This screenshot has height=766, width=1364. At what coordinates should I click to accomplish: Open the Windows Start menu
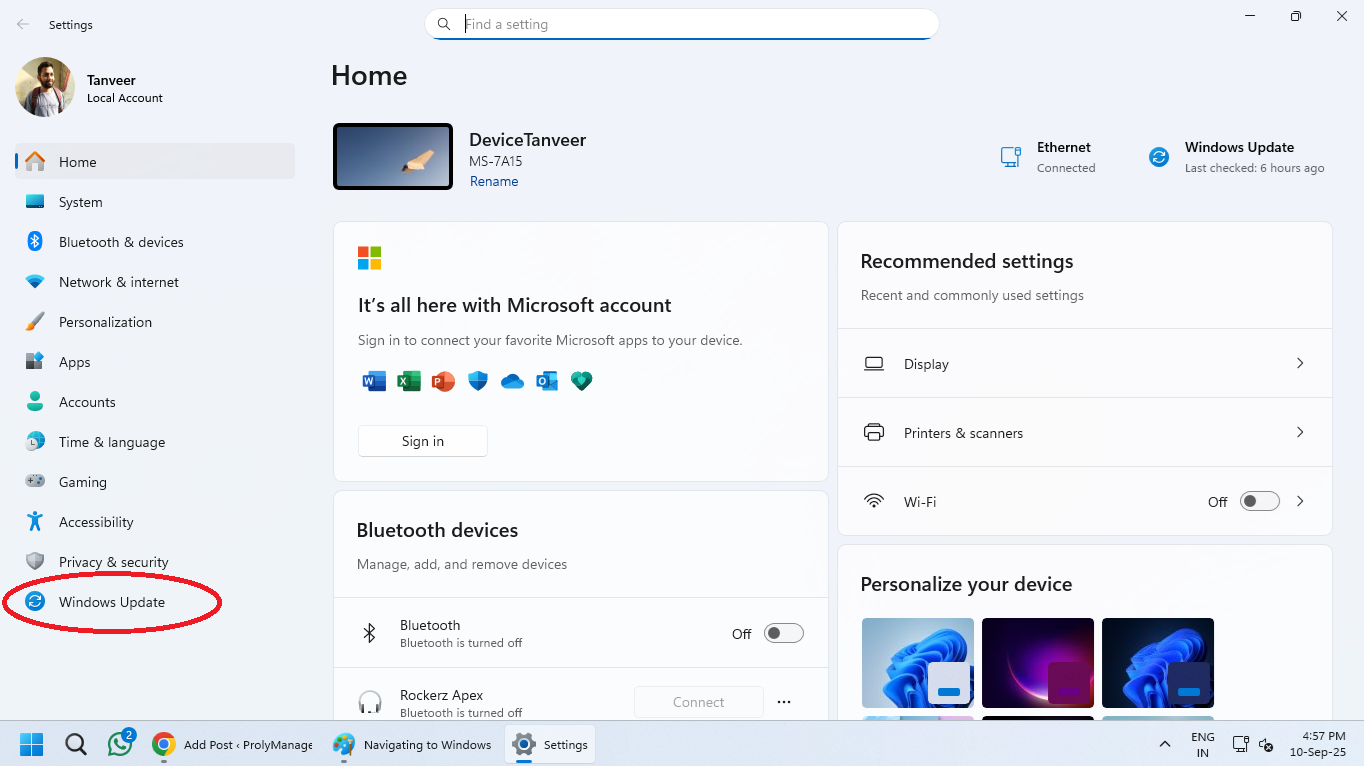click(31, 744)
